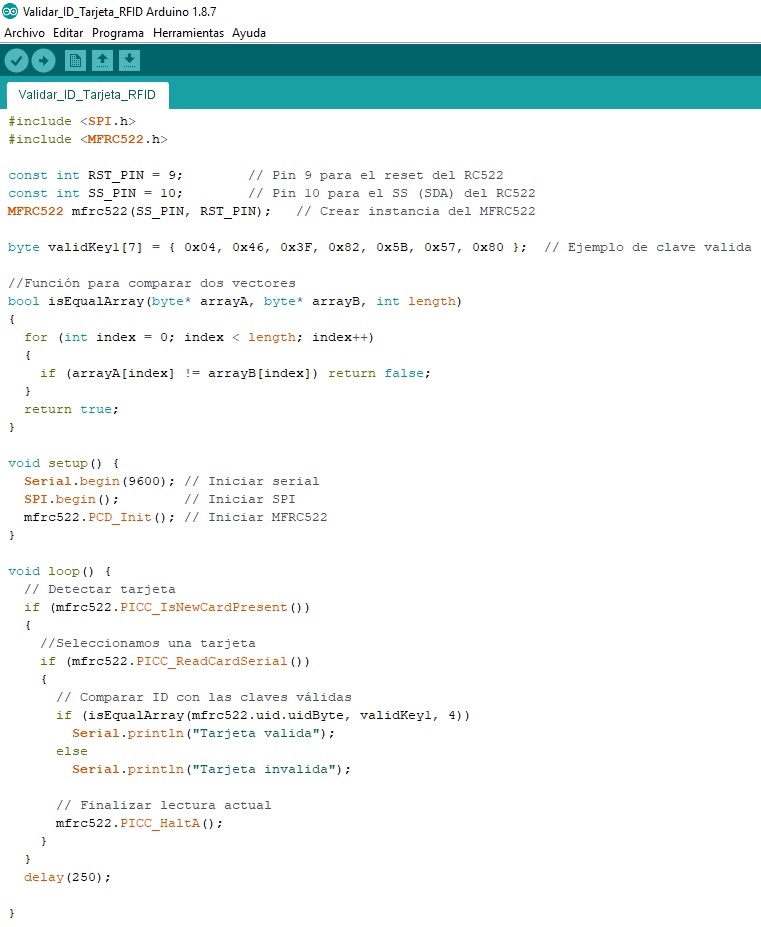Click the comment 'Seleccionamos una tarjeta'
Image resolution: width=761 pixels, height=927 pixels.
tap(148, 644)
